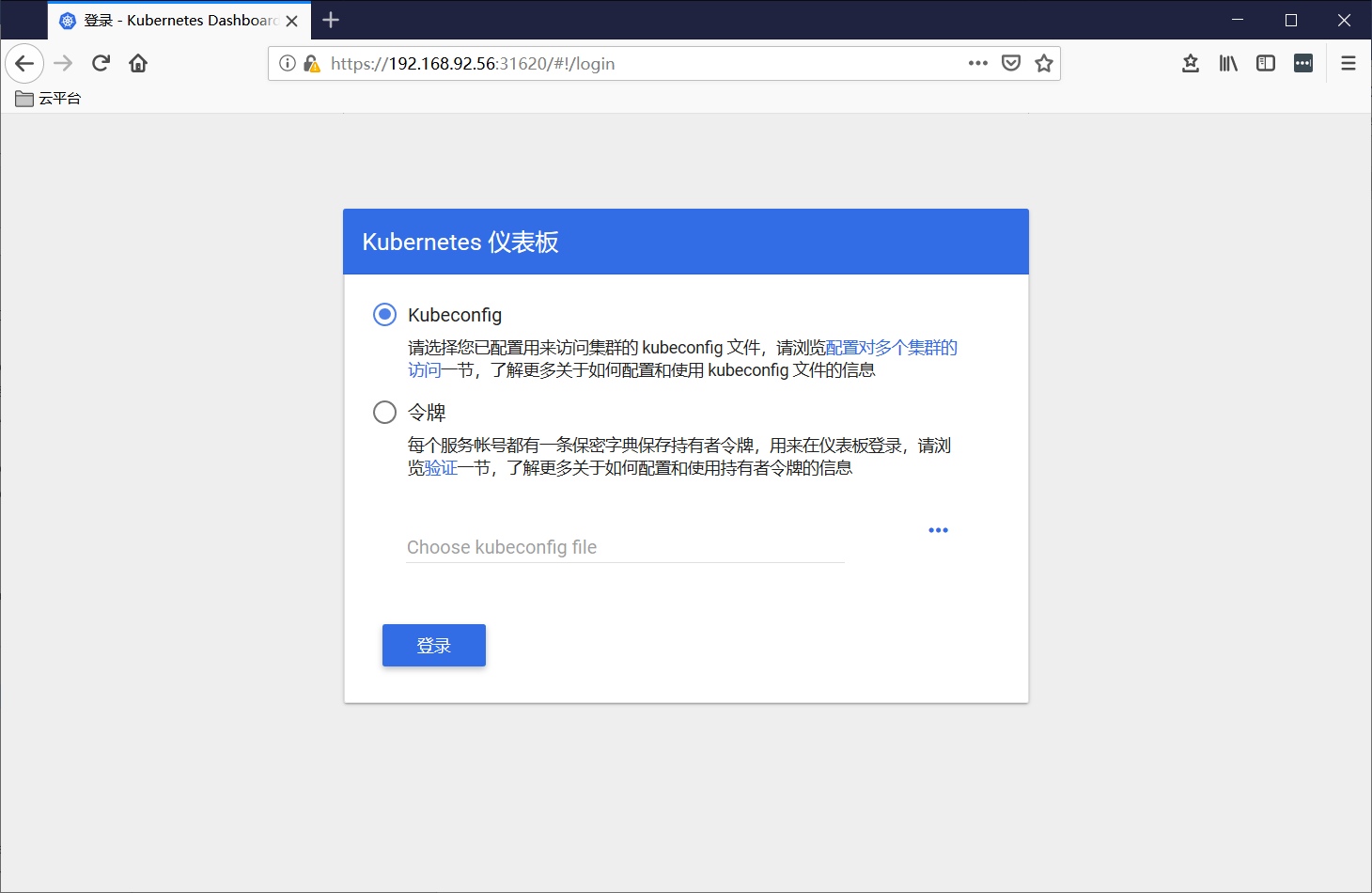Toggle the bookmark star for this page
The image size is (1372, 893).
(x=1043, y=63)
